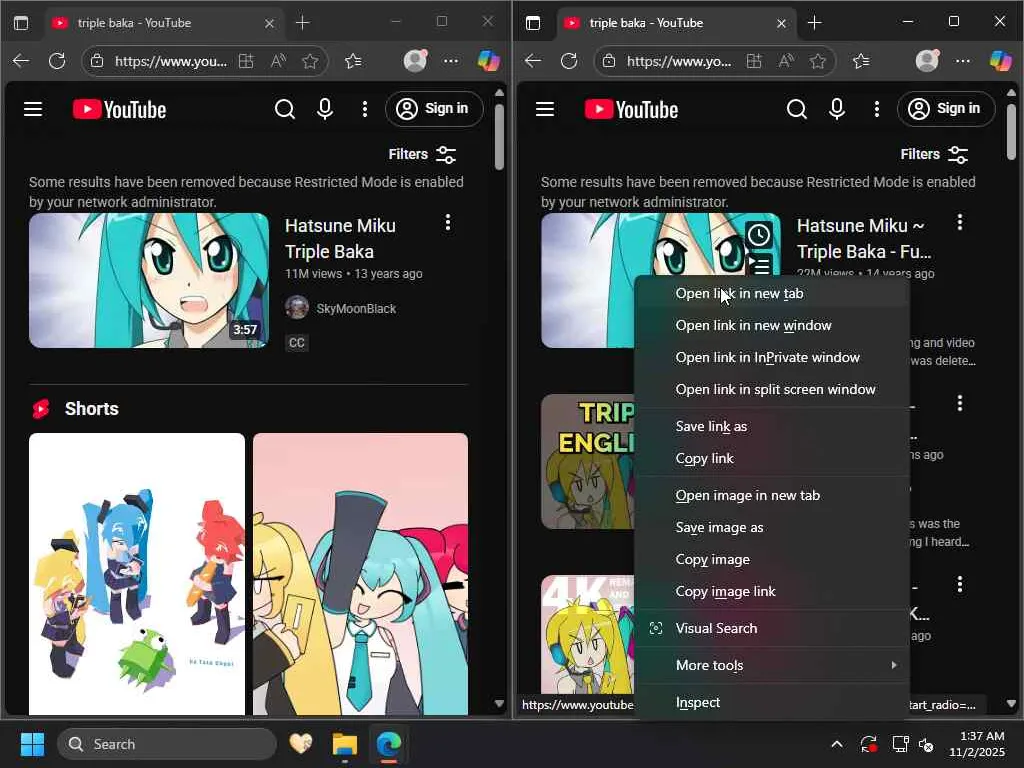Choose Open link in InPrivate window
The width and height of the screenshot is (1024, 768).
[773, 357]
